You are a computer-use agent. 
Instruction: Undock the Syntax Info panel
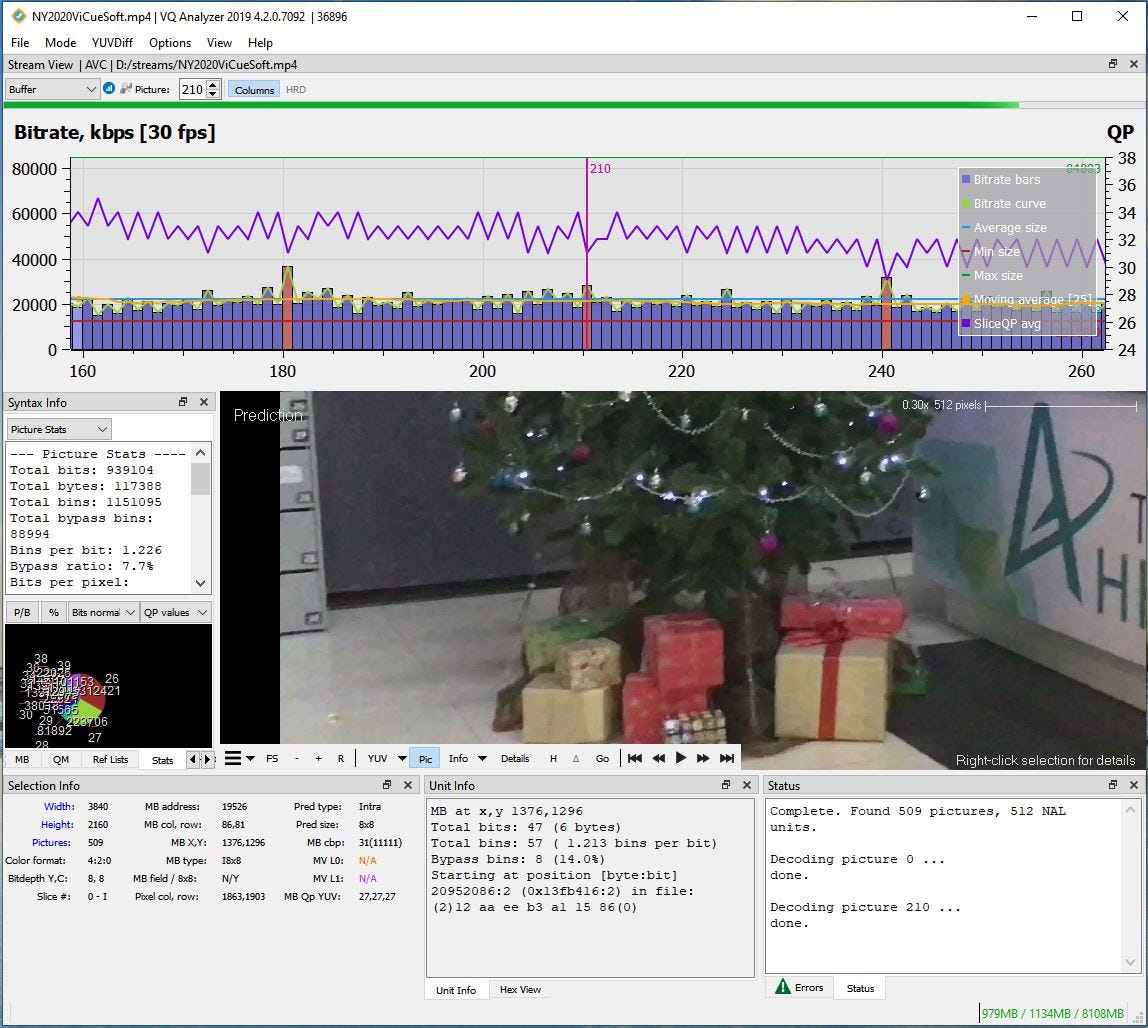coord(182,402)
